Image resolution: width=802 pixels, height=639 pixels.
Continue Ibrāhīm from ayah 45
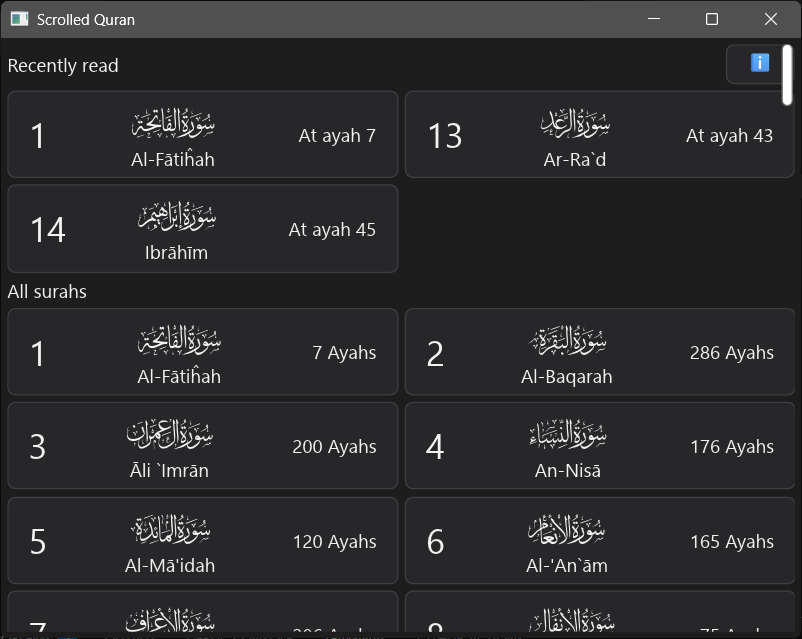(x=200, y=228)
